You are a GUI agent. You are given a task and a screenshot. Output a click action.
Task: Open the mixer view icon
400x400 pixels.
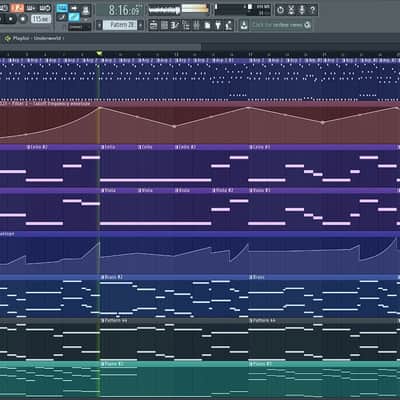tap(196, 25)
